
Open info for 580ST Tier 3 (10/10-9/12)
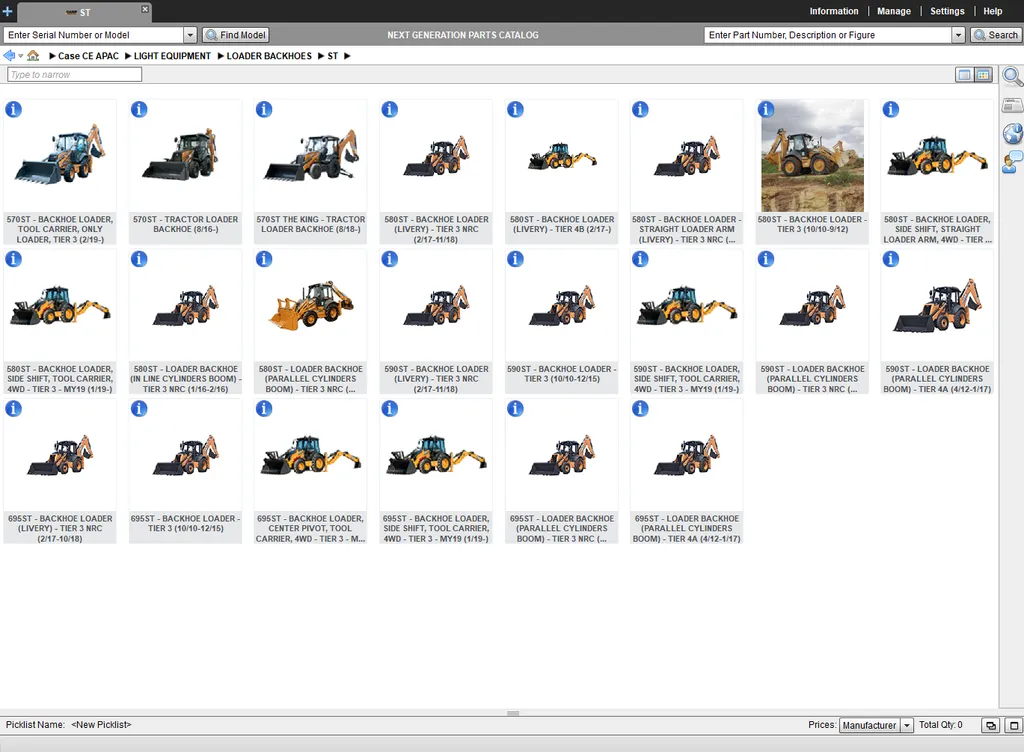click(x=766, y=109)
